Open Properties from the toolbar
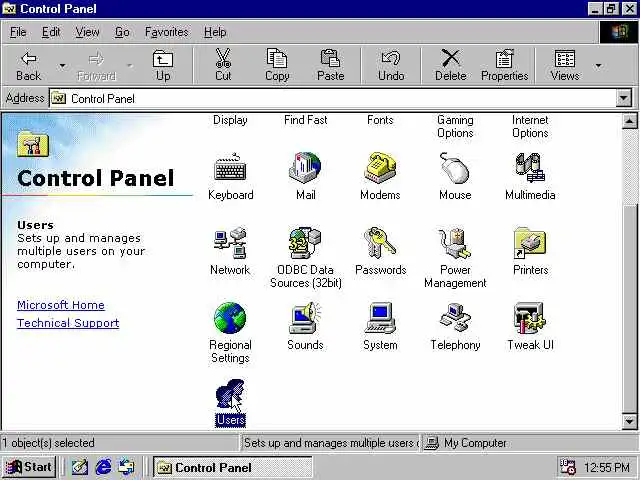The width and height of the screenshot is (640, 480). (504, 66)
